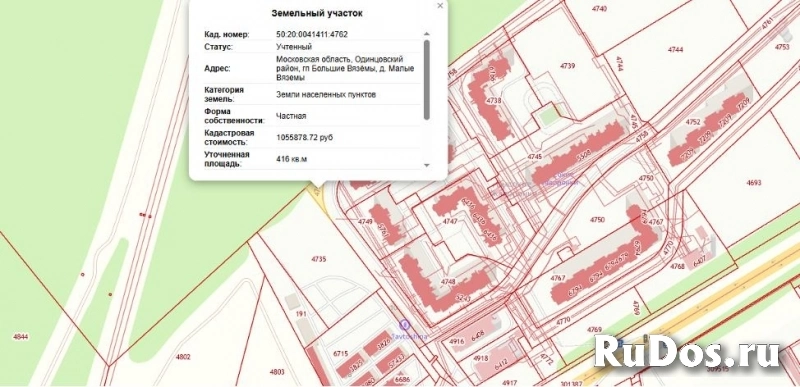Click parcel 4916 near building 6408
Viewport: 800px width, 387px height.
tap(458, 341)
